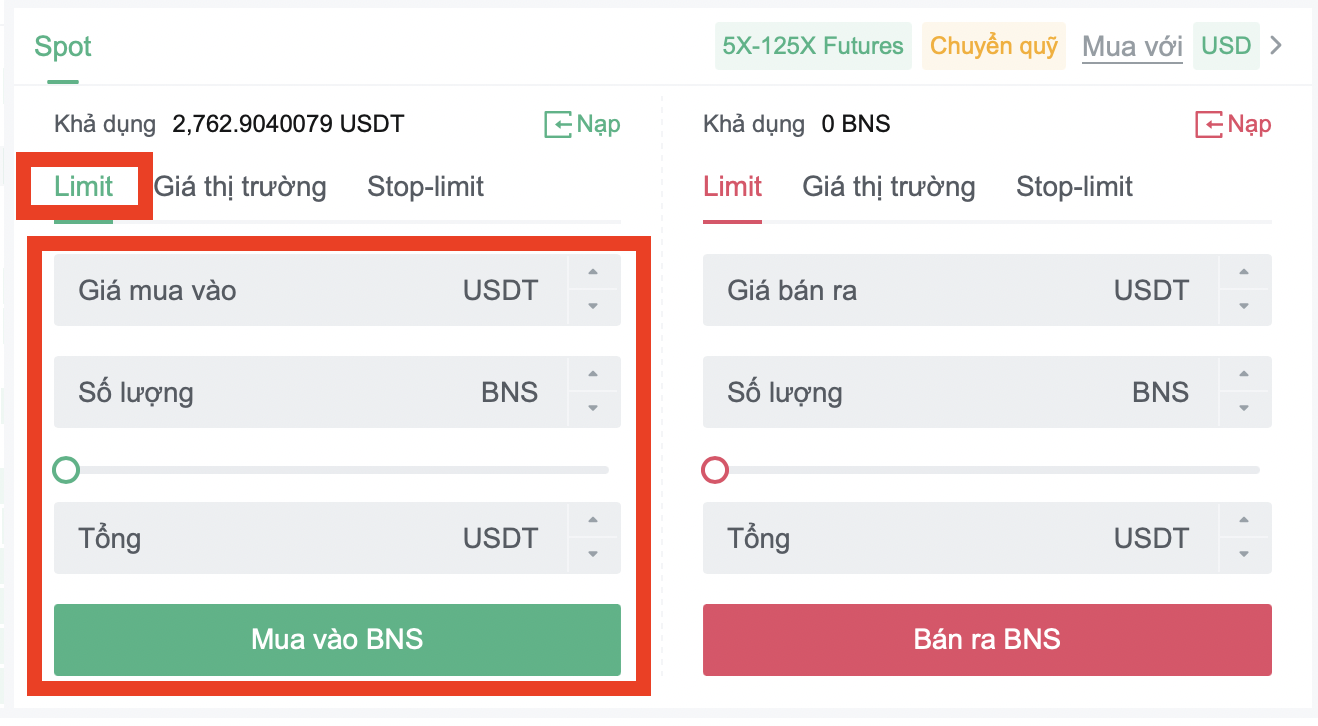Switch to Giá thị trường tab on buy side
Image resolution: width=1318 pixels, height=726 pixels.
pos(240,187)
